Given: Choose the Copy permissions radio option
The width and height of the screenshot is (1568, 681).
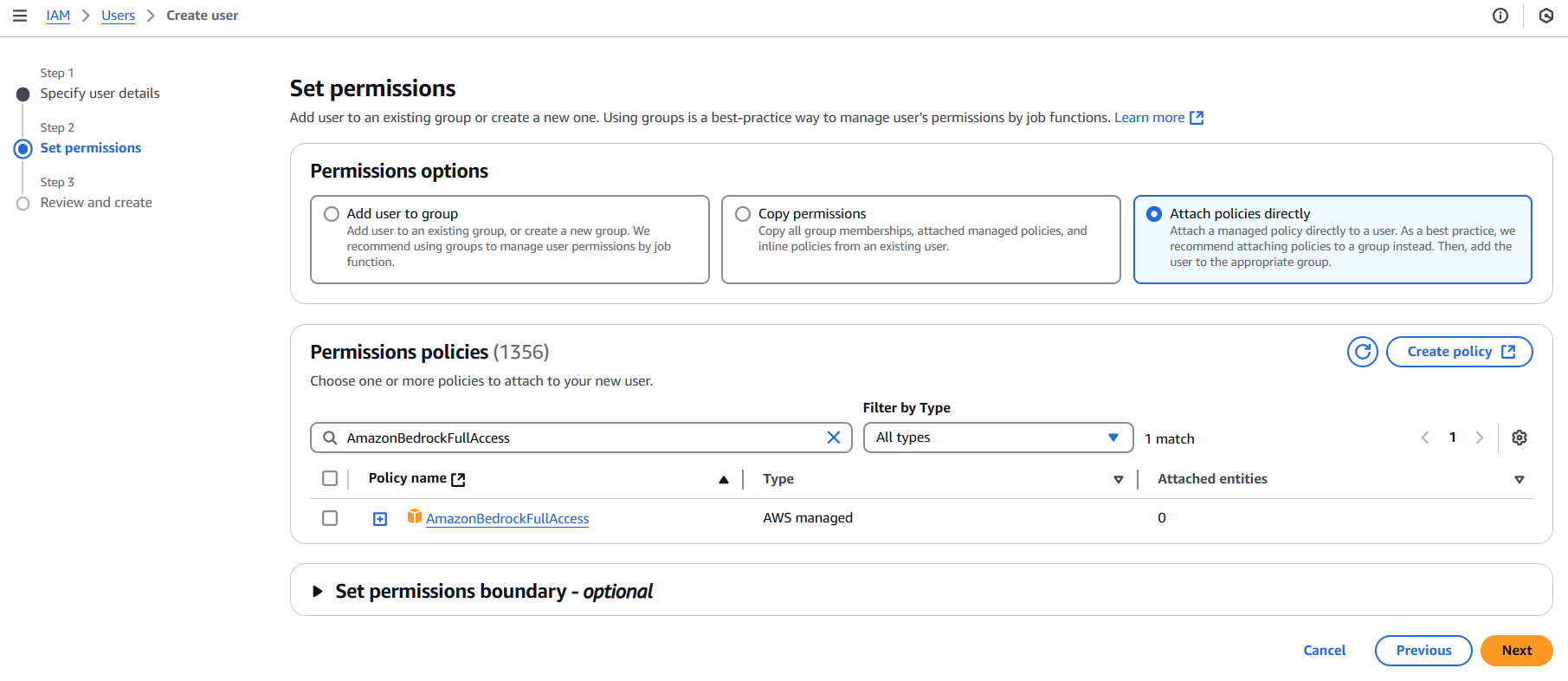Looking at the screenshot, I should 743,214.
